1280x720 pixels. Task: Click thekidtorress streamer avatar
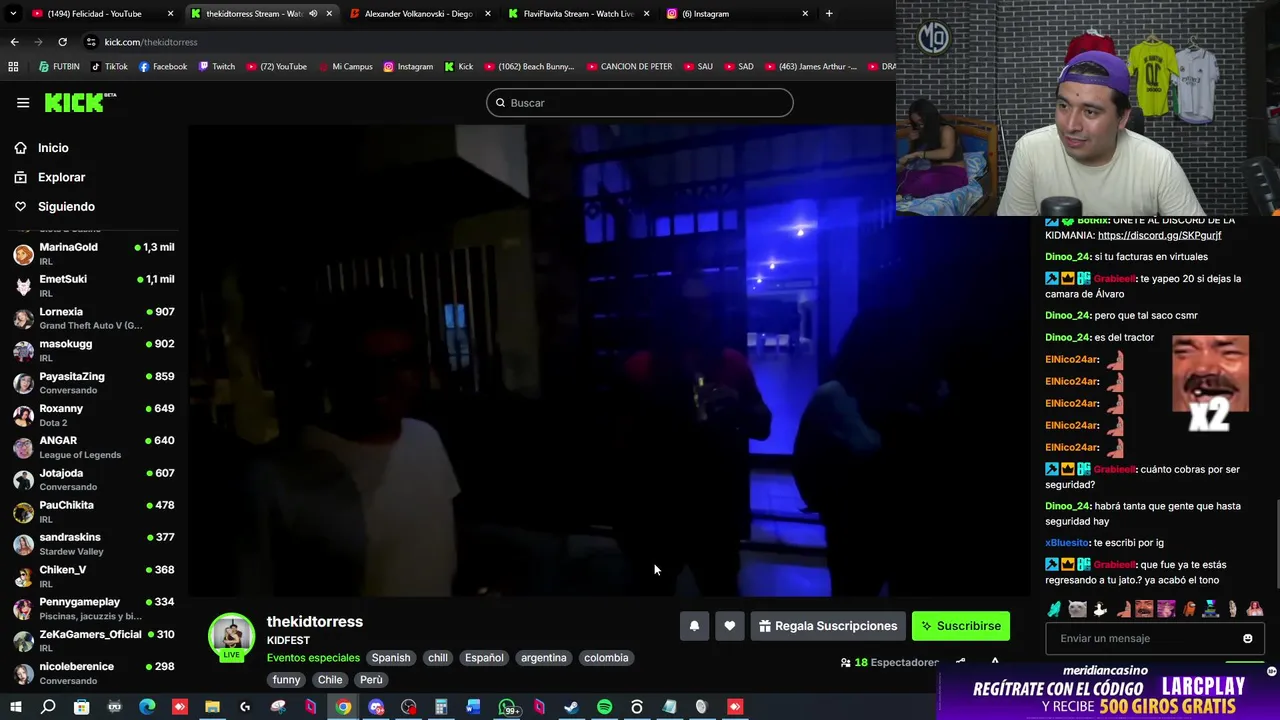click(x=232, y=637)
